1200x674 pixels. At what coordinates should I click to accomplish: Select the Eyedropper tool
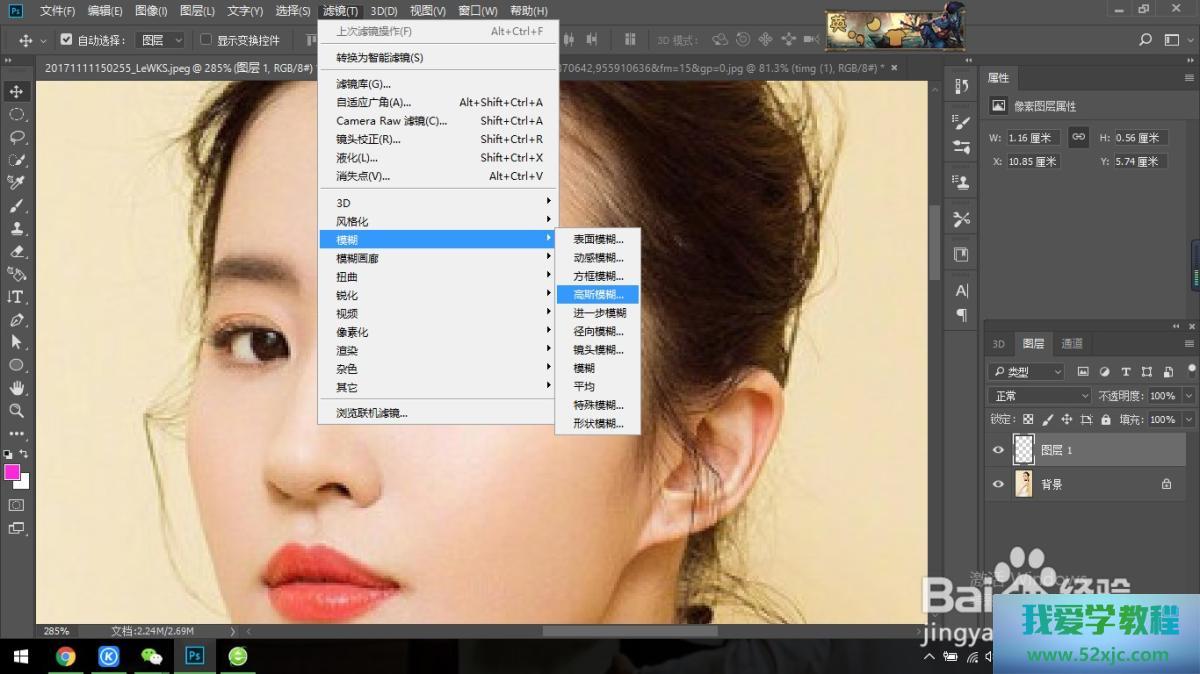[x=16, y=182]
